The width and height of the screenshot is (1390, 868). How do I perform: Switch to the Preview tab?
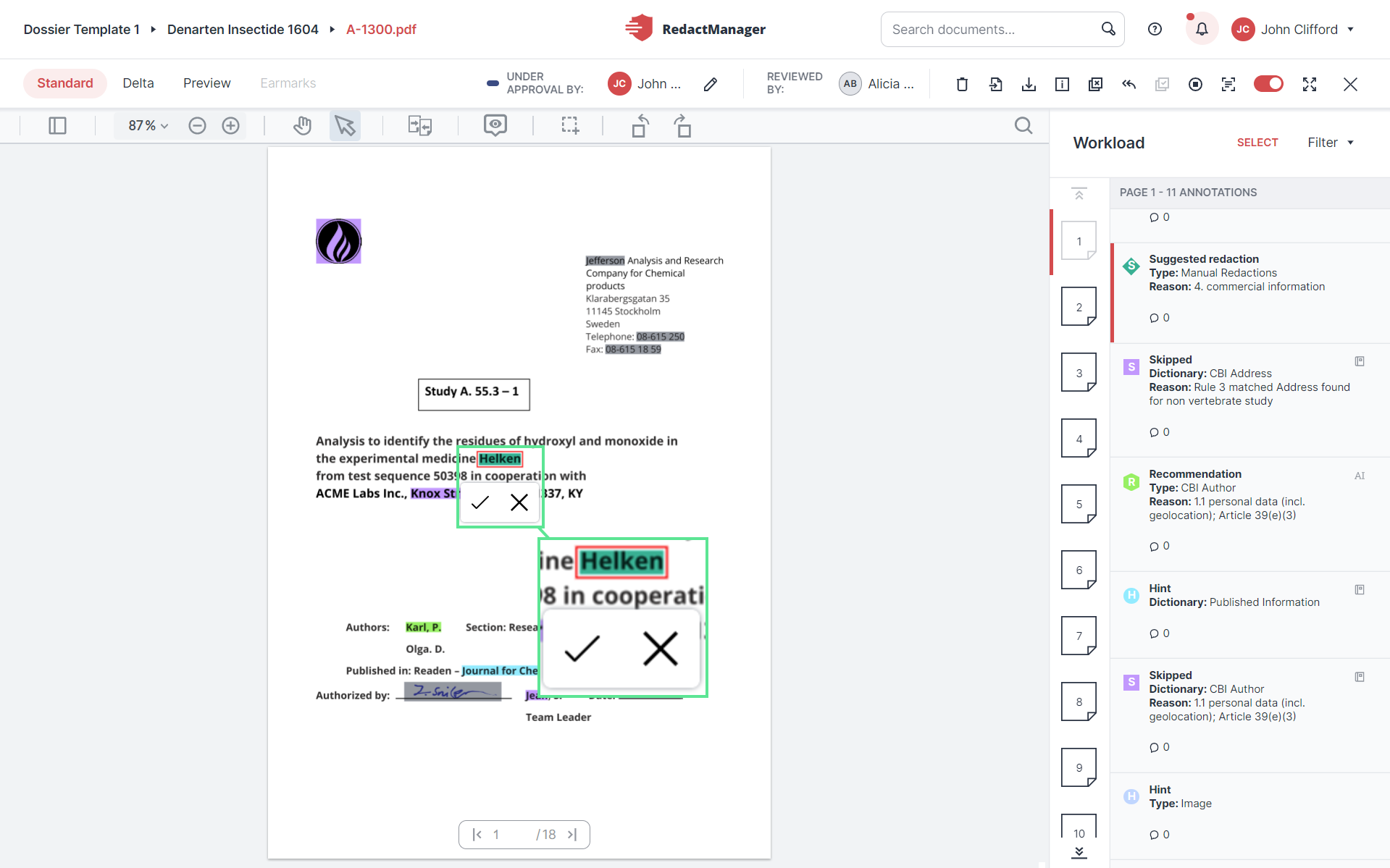pyautogui.click(x=207, y=83)
